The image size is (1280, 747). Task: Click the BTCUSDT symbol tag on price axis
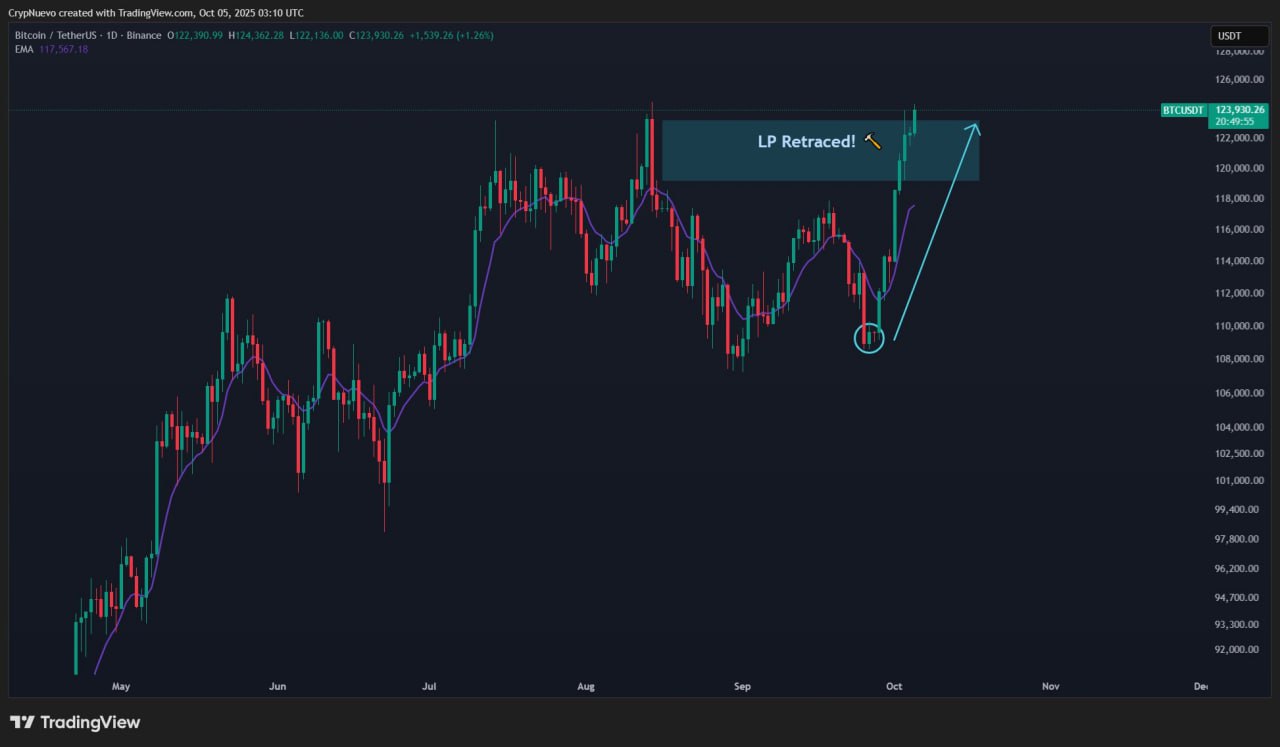coord(1183,110)
